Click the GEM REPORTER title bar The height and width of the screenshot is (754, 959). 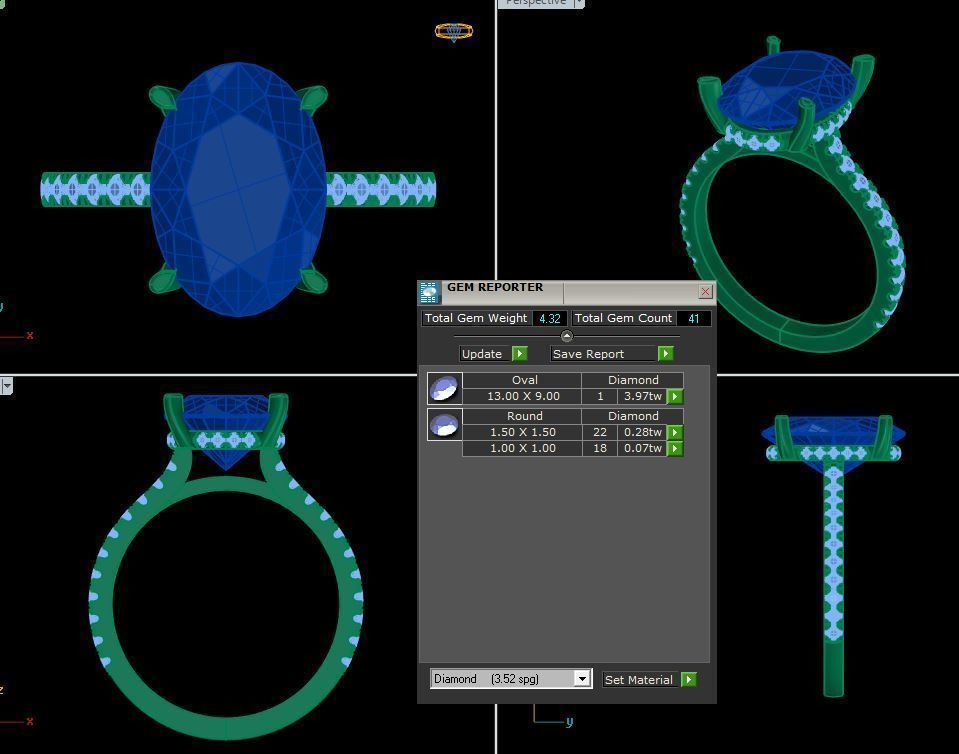pyautogui.click(x=569, y=292)
